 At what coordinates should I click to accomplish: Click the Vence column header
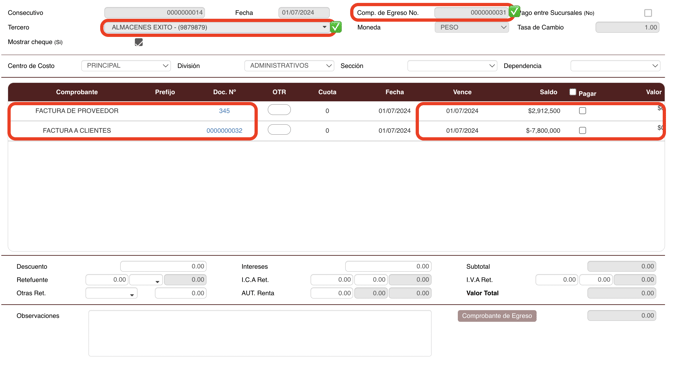(x=462, y=92)
